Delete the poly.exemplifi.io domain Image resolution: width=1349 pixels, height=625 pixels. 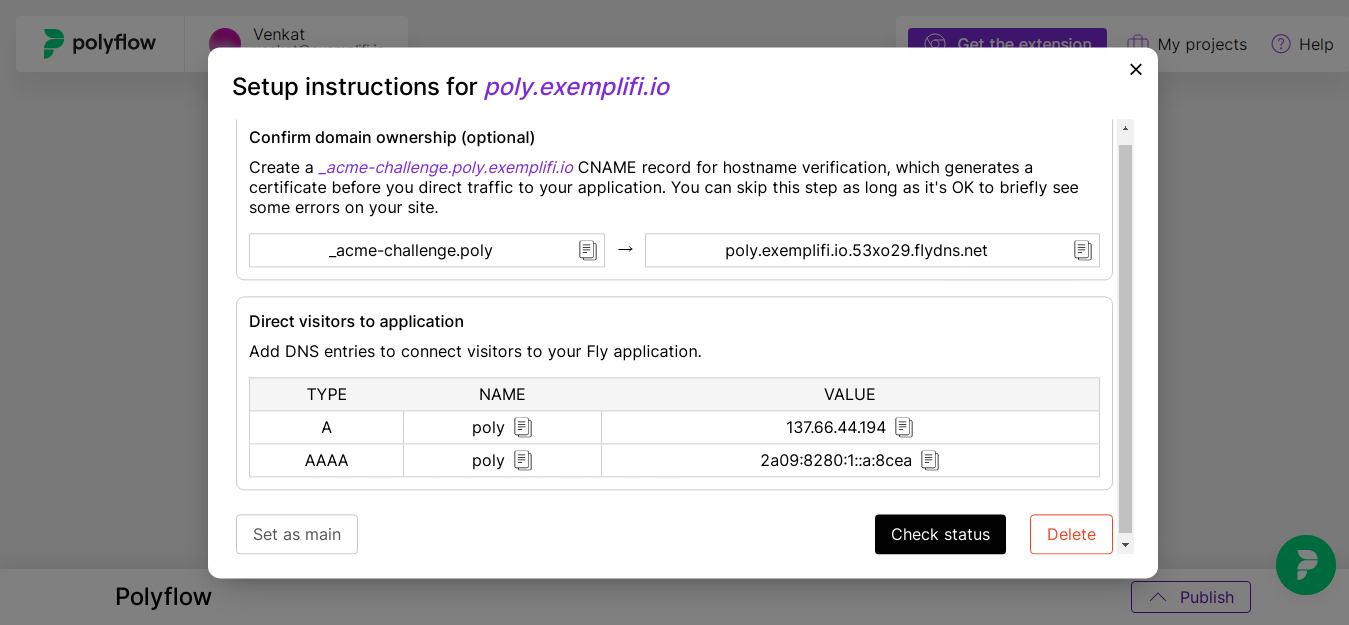(x=1071, y=534)
